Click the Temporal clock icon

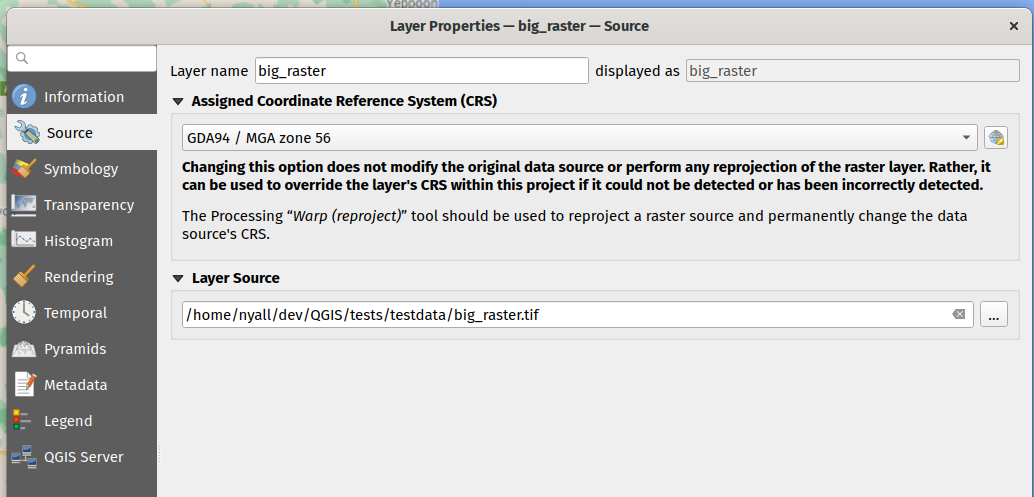tap(25, 313)
